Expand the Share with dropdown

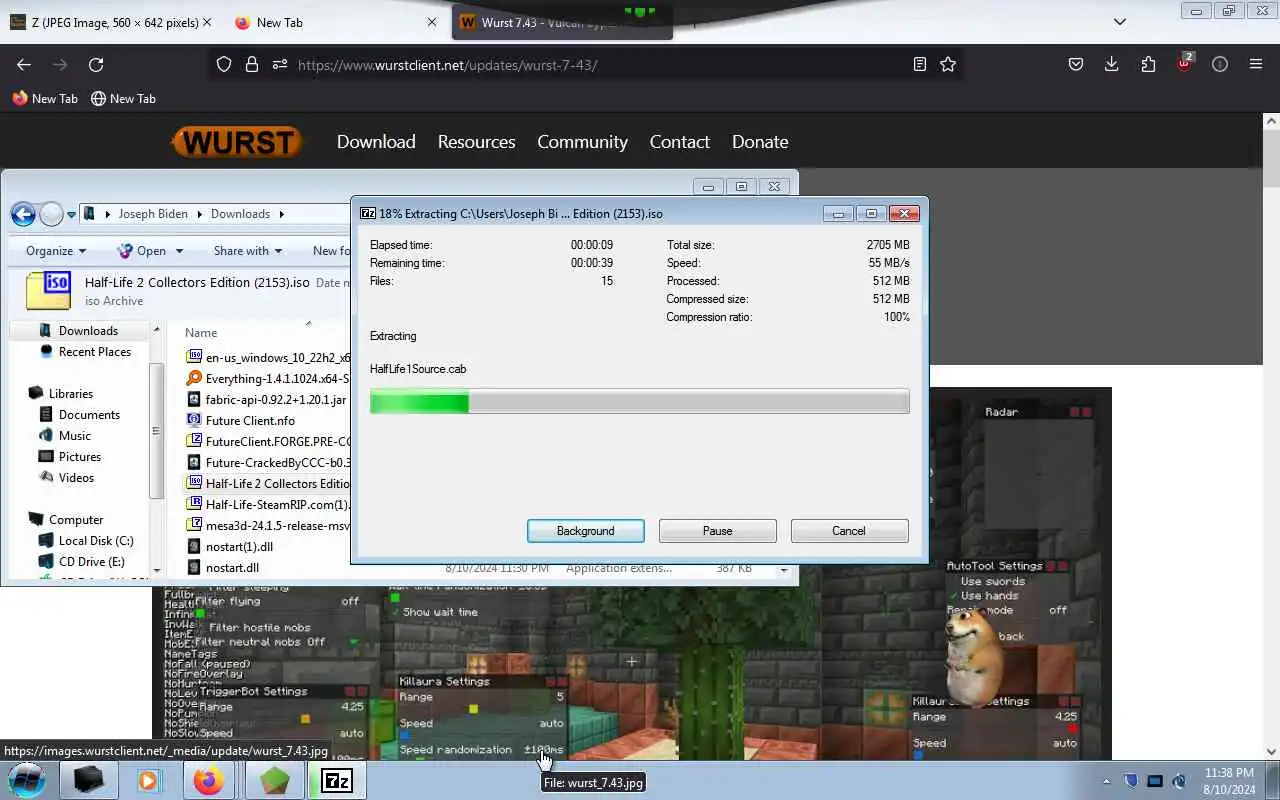(x=247, y=251)
